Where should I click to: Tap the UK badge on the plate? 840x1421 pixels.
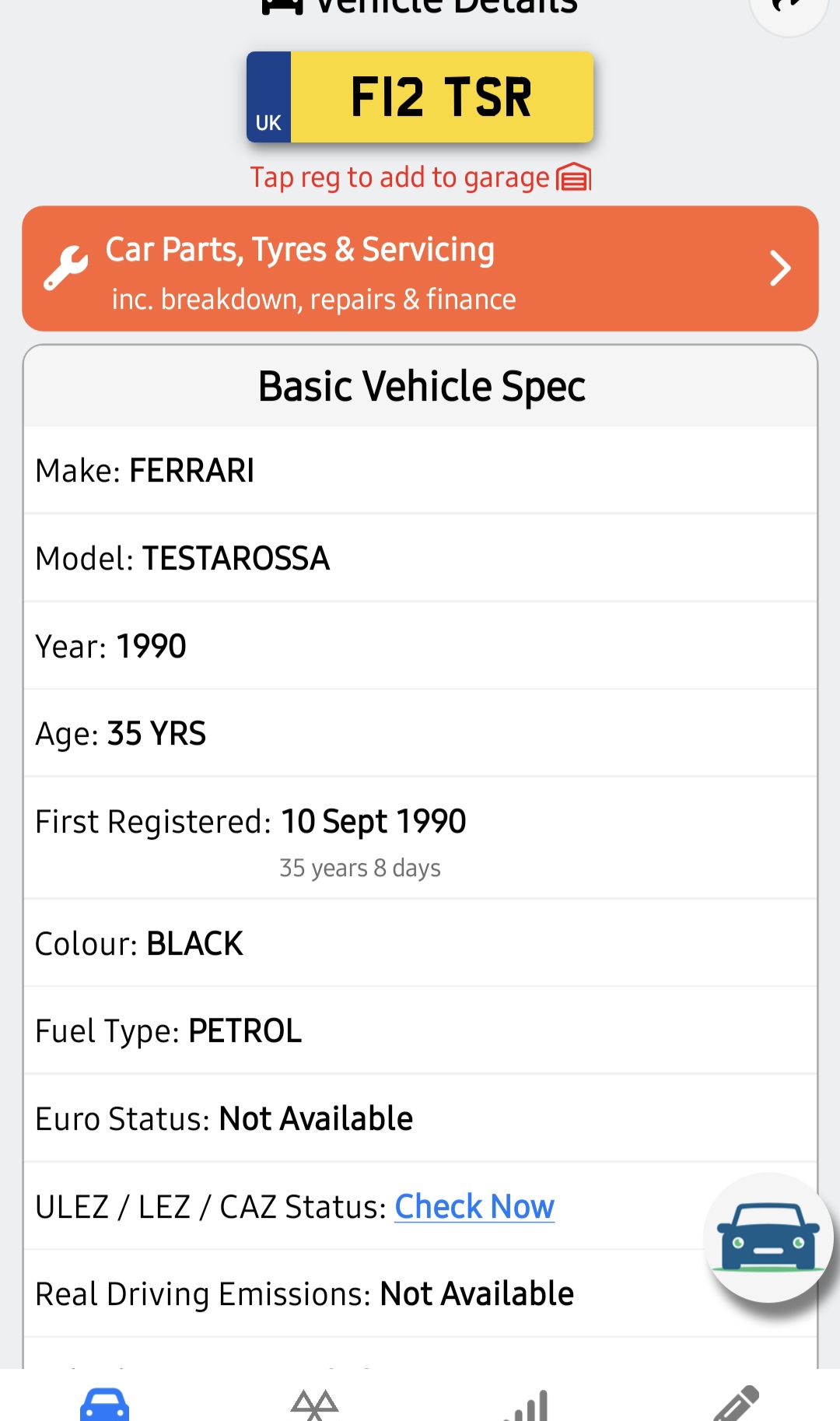(269, 97)
